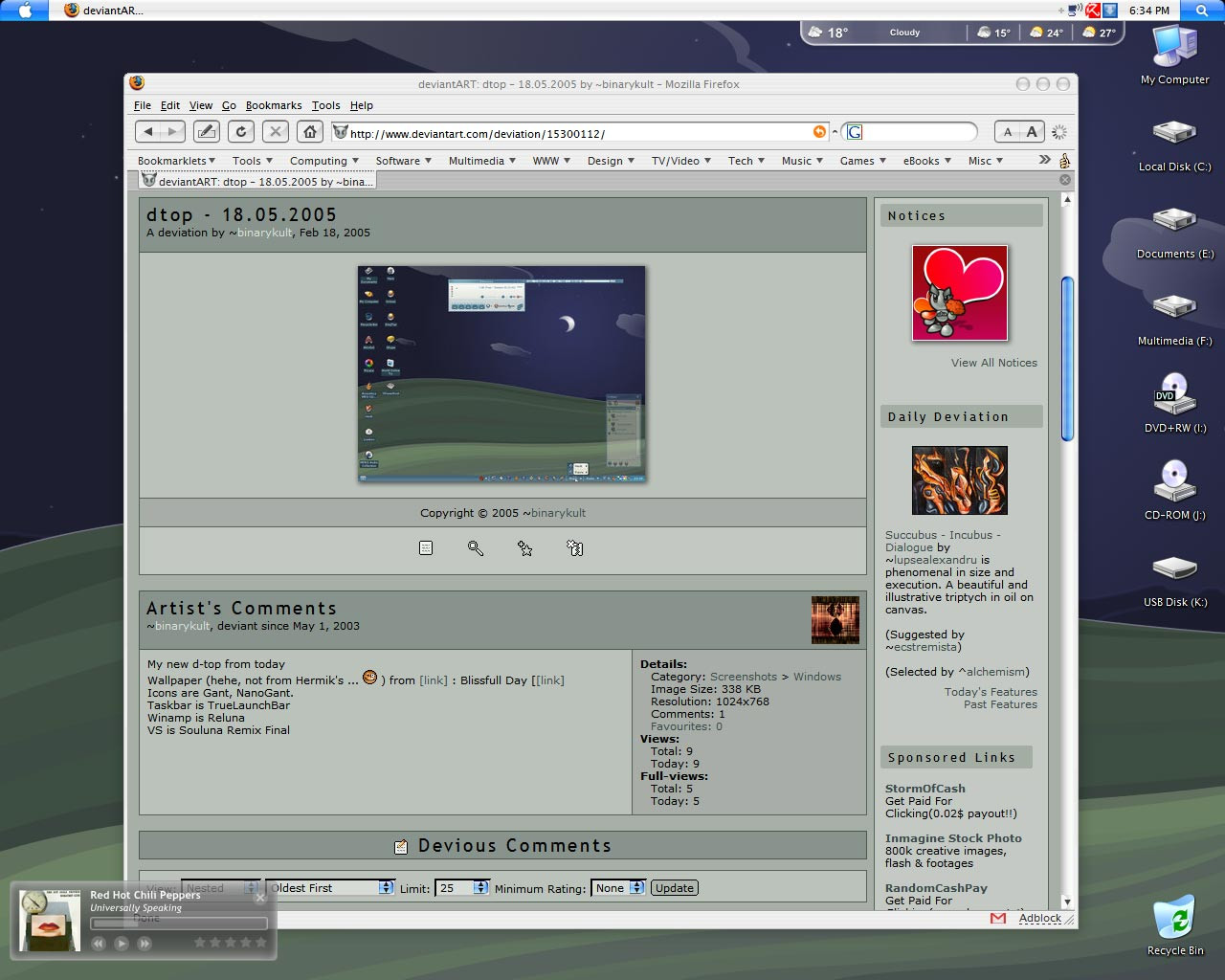Open the Past Features link
This screenshot has width=1225, height=980.
1000,704
